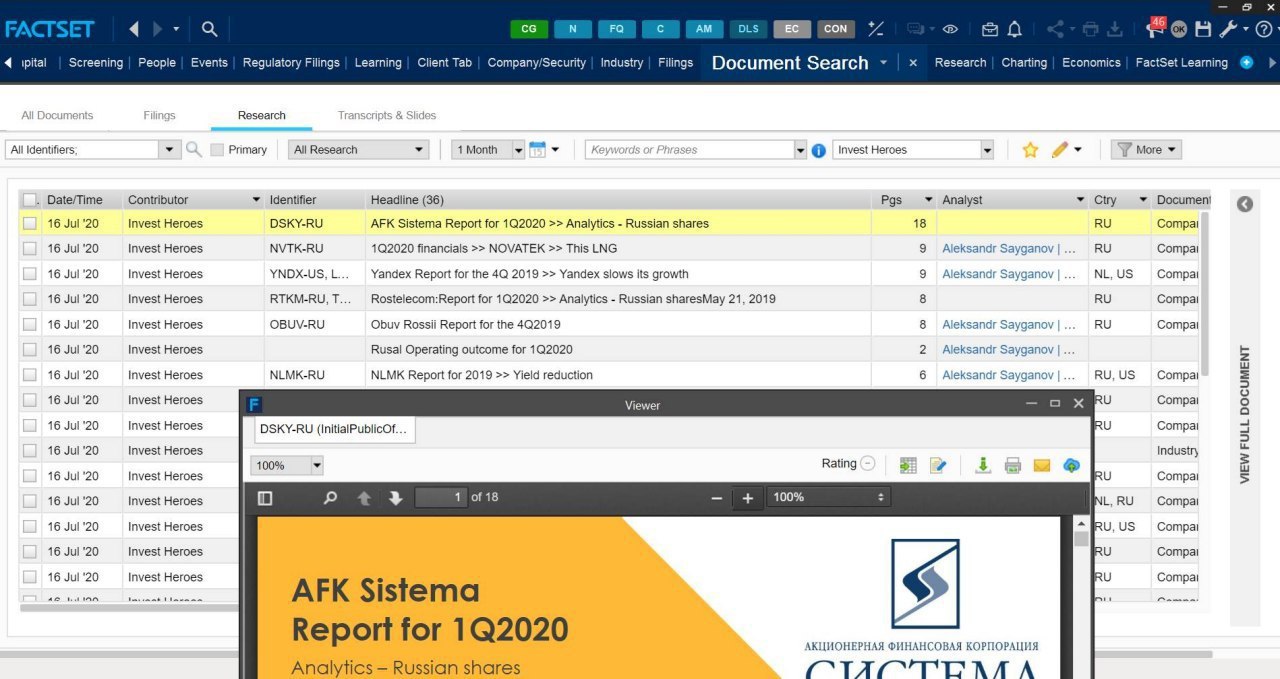Switch to Transcripts & Slides tab
Image resolution: width=1280 pixels, height=679 pixels.
[387, 115]
